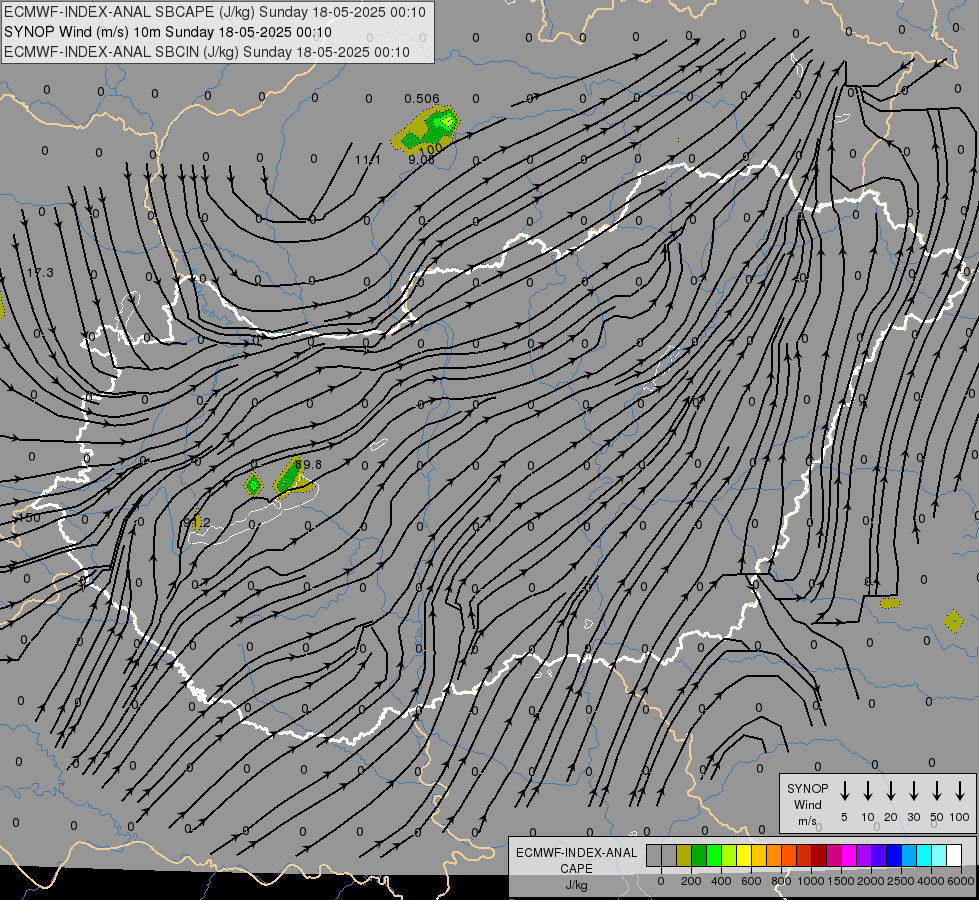Click the 20 m/s wind arrow in legend

(891, 791)
